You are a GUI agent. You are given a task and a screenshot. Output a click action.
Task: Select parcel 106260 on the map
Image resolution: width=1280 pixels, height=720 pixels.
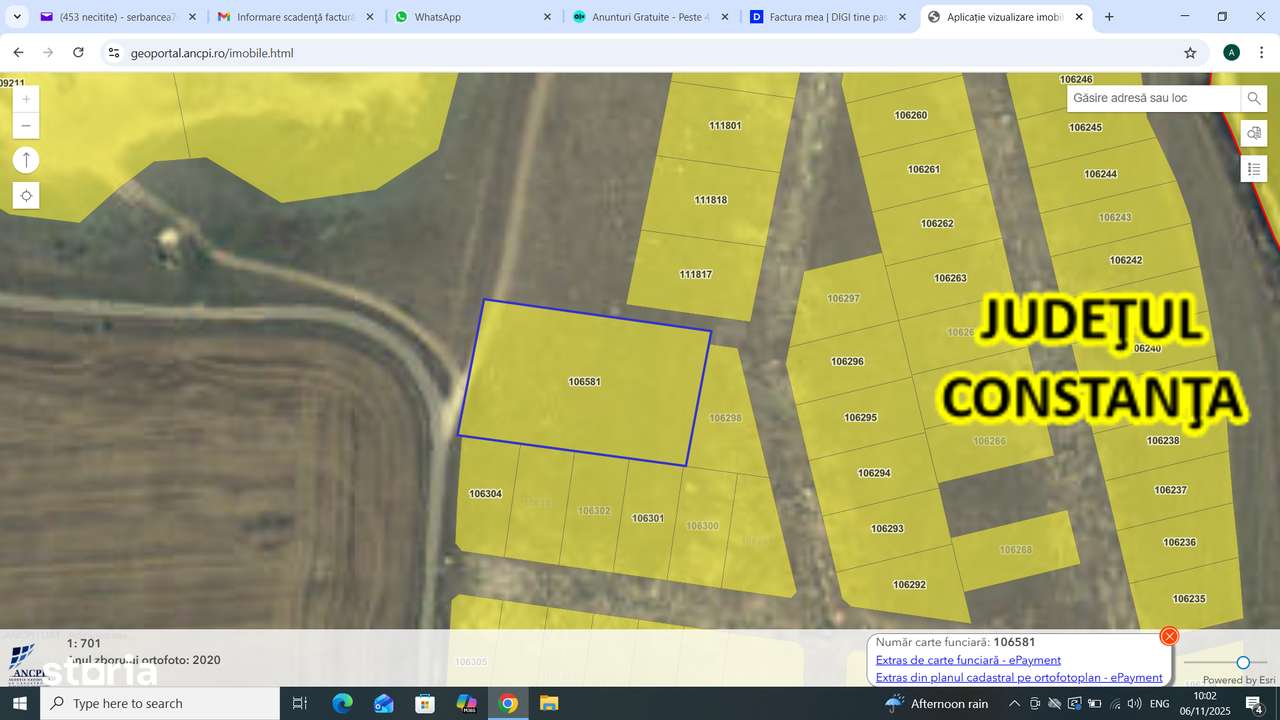point(910,115)
